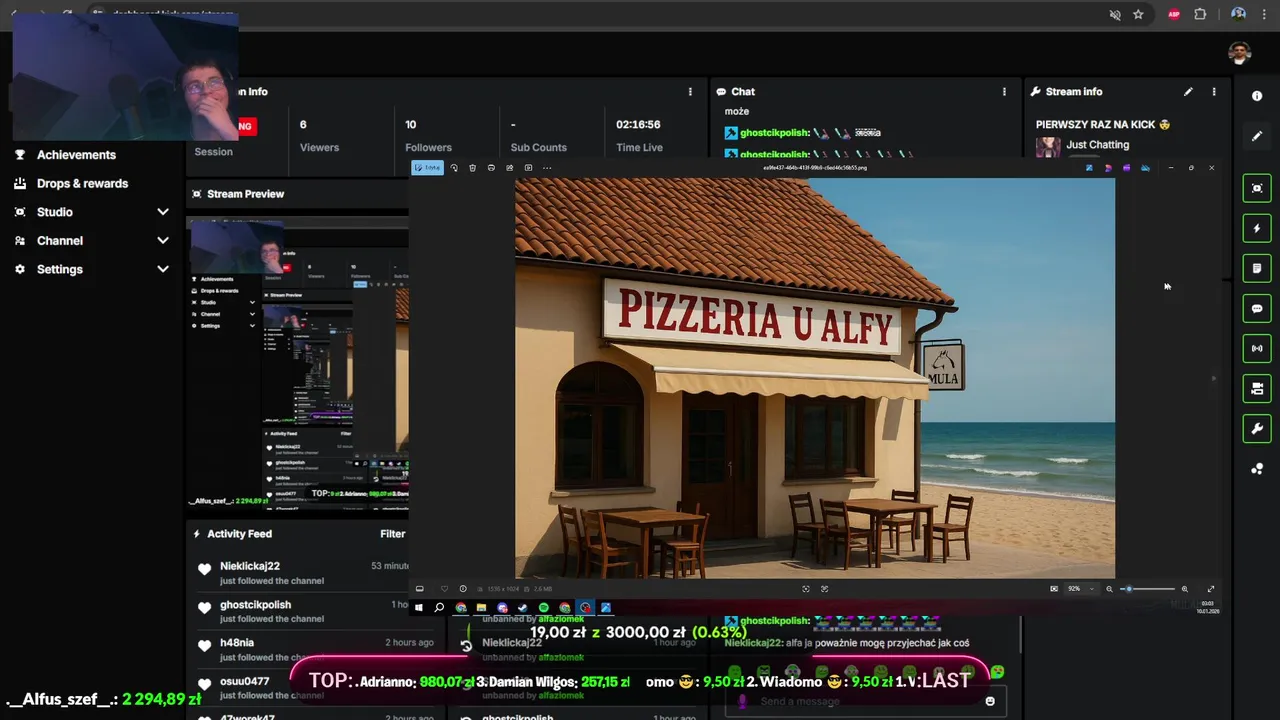Enter full screen in Photos viewer

pyautogui.click(x=1210, y=589)
